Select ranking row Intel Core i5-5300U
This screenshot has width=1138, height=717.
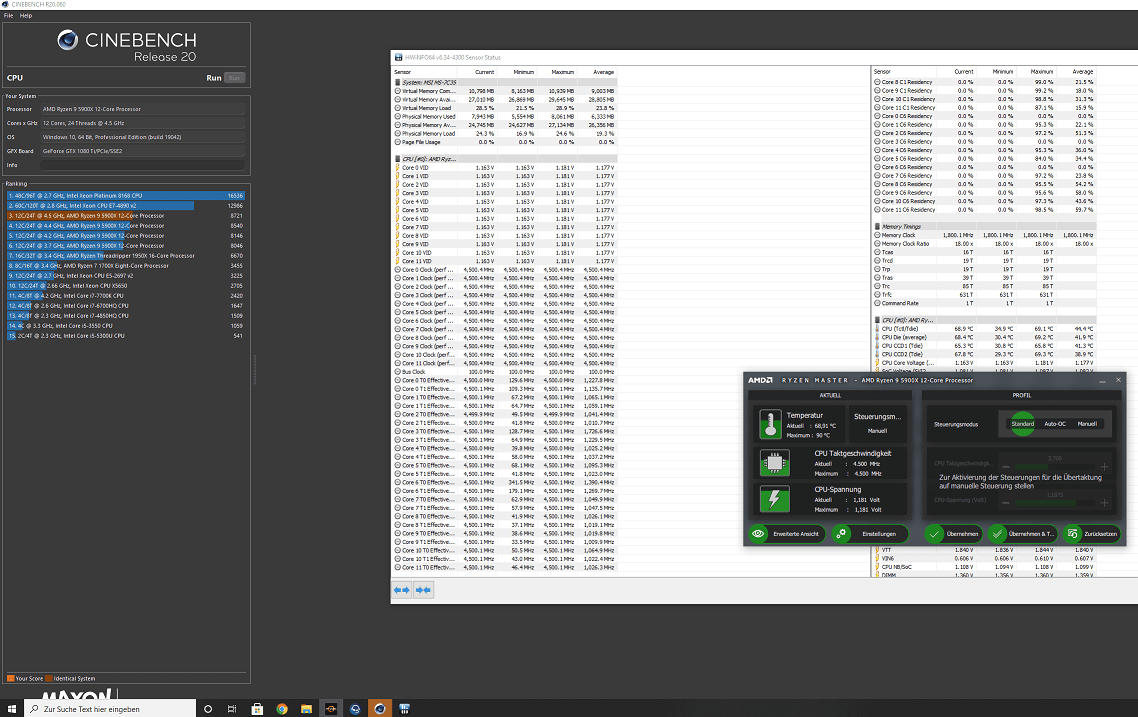coord(126,336)
